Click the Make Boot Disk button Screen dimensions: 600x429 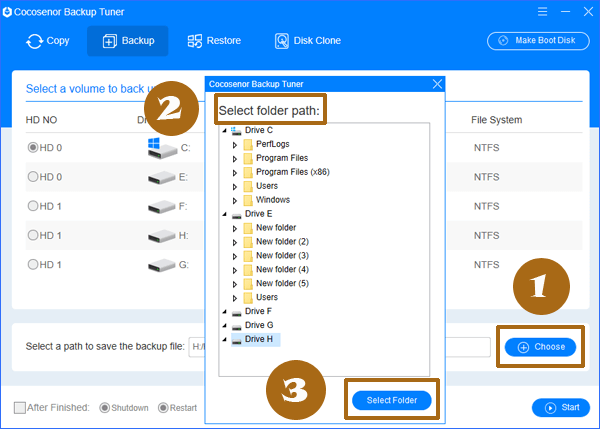(538, 41)
